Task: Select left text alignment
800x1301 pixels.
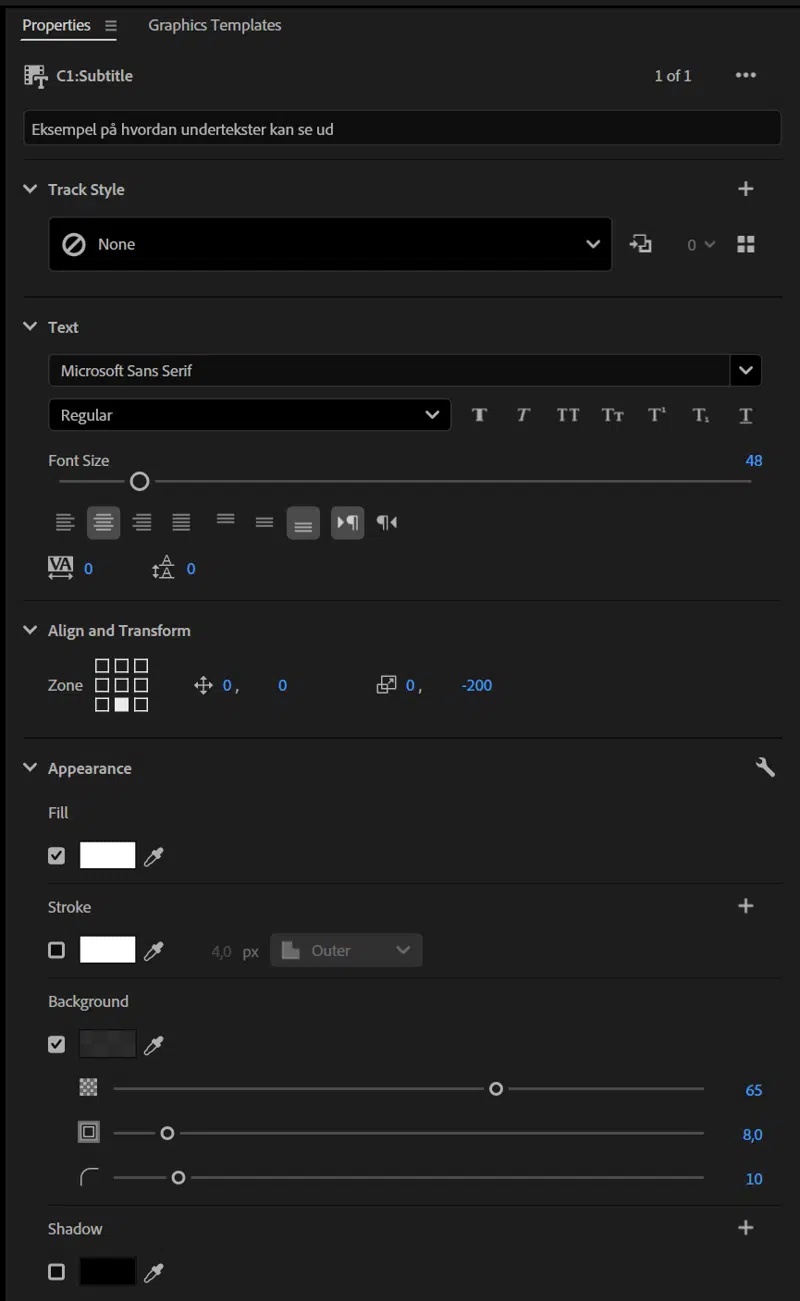Action: pos(65,522)
